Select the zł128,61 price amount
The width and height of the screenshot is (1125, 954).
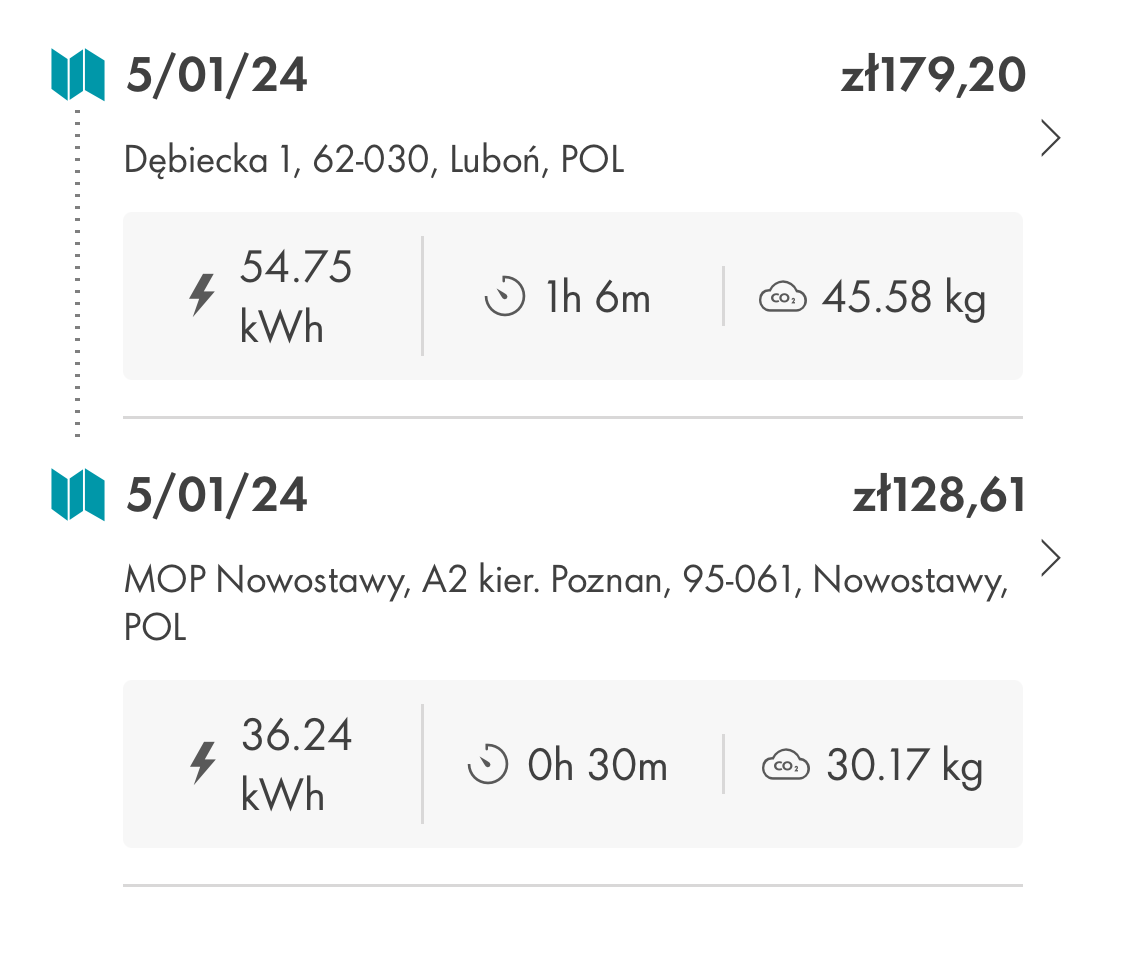(x=939, y=495)
